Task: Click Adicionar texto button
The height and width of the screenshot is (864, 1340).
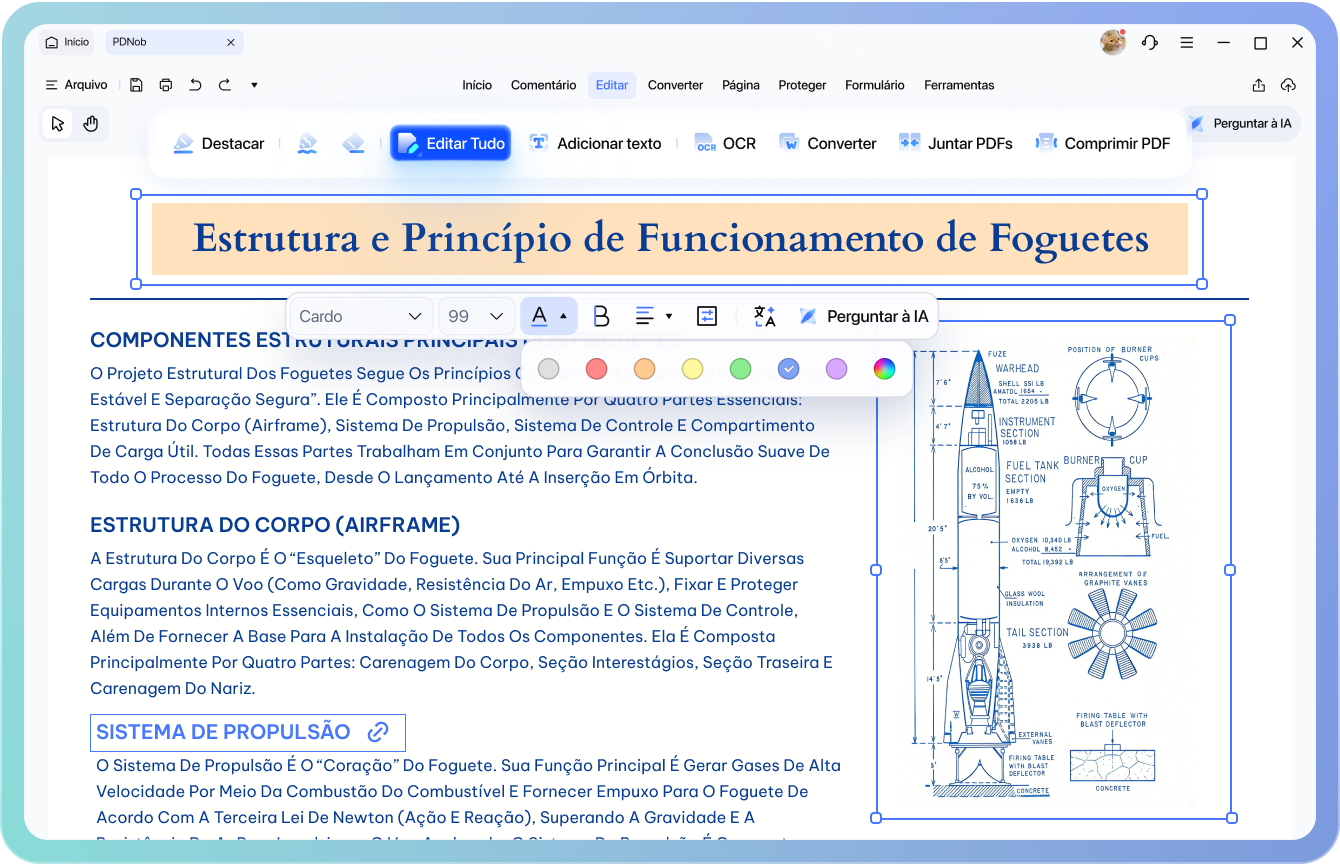Action: click(x=595, y=143)
